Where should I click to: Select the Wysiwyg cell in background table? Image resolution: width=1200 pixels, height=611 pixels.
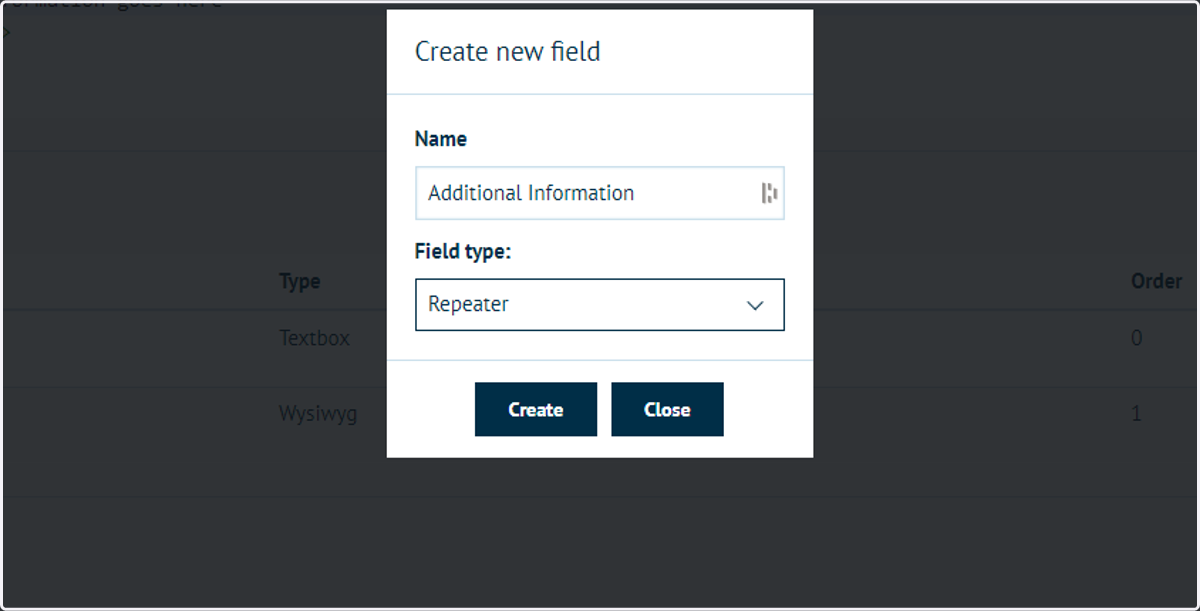coord(317,414)
